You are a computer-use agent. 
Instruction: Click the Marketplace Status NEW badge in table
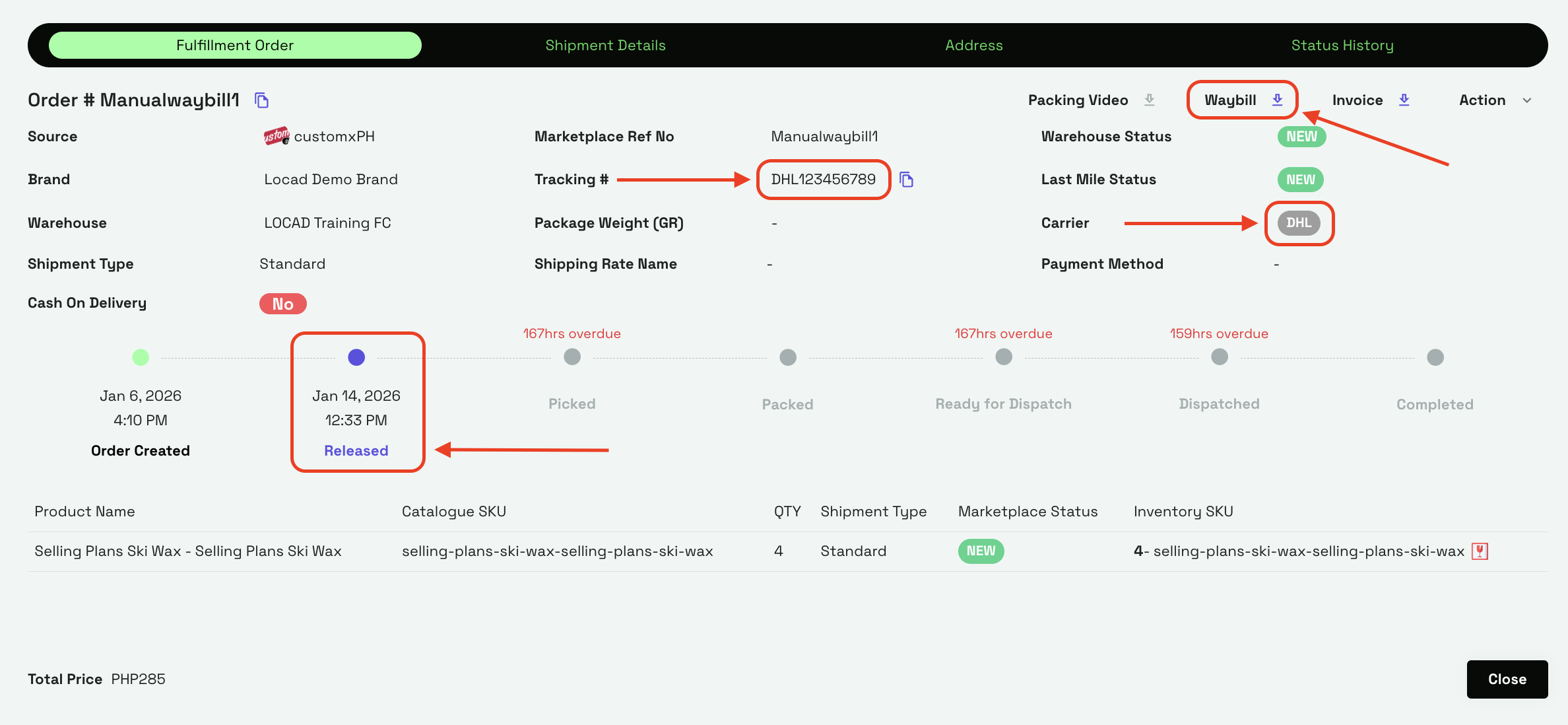pos(981,551)
